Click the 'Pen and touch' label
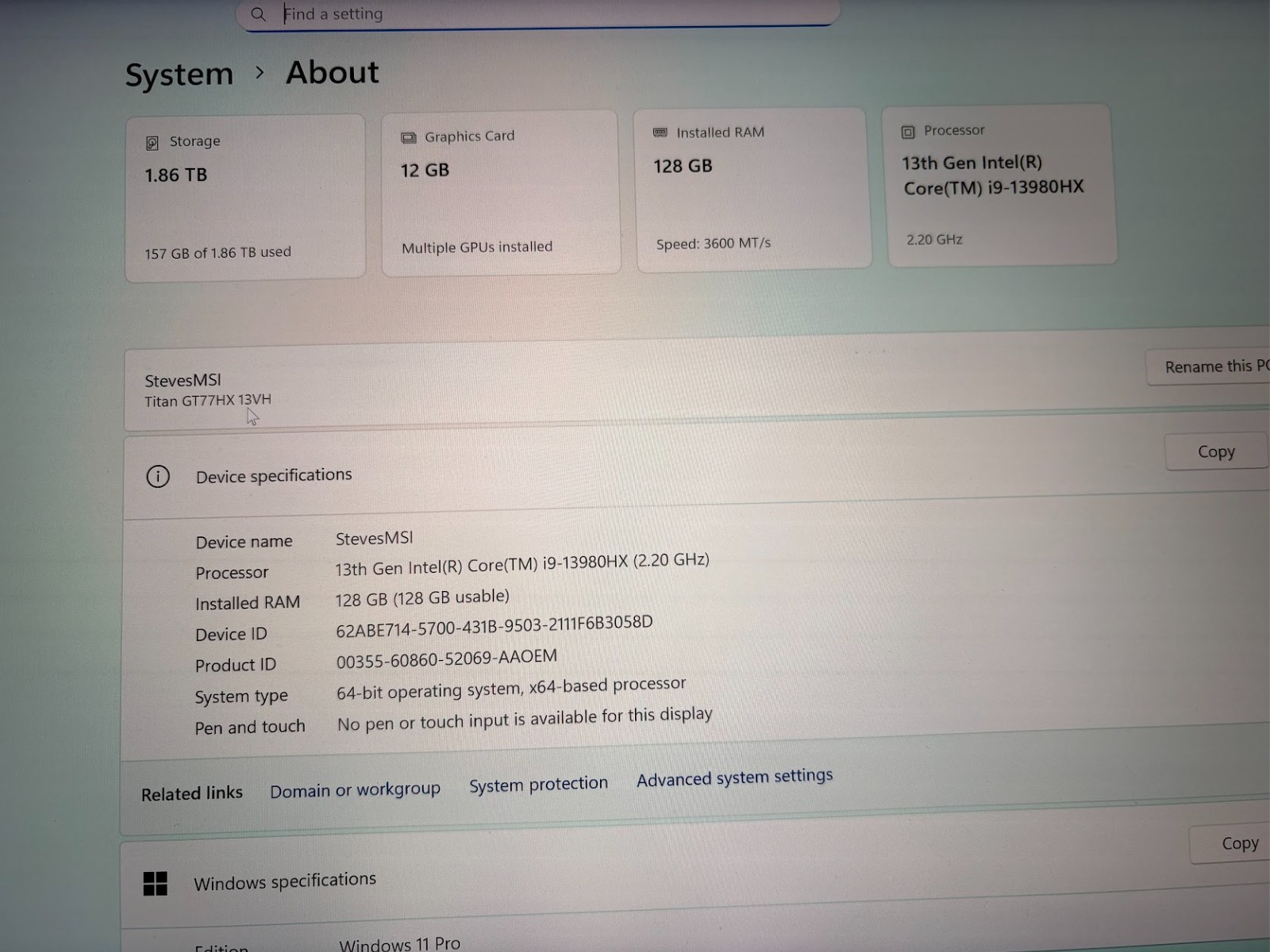This screenshot has height=952, width=1270. (250, 727)
